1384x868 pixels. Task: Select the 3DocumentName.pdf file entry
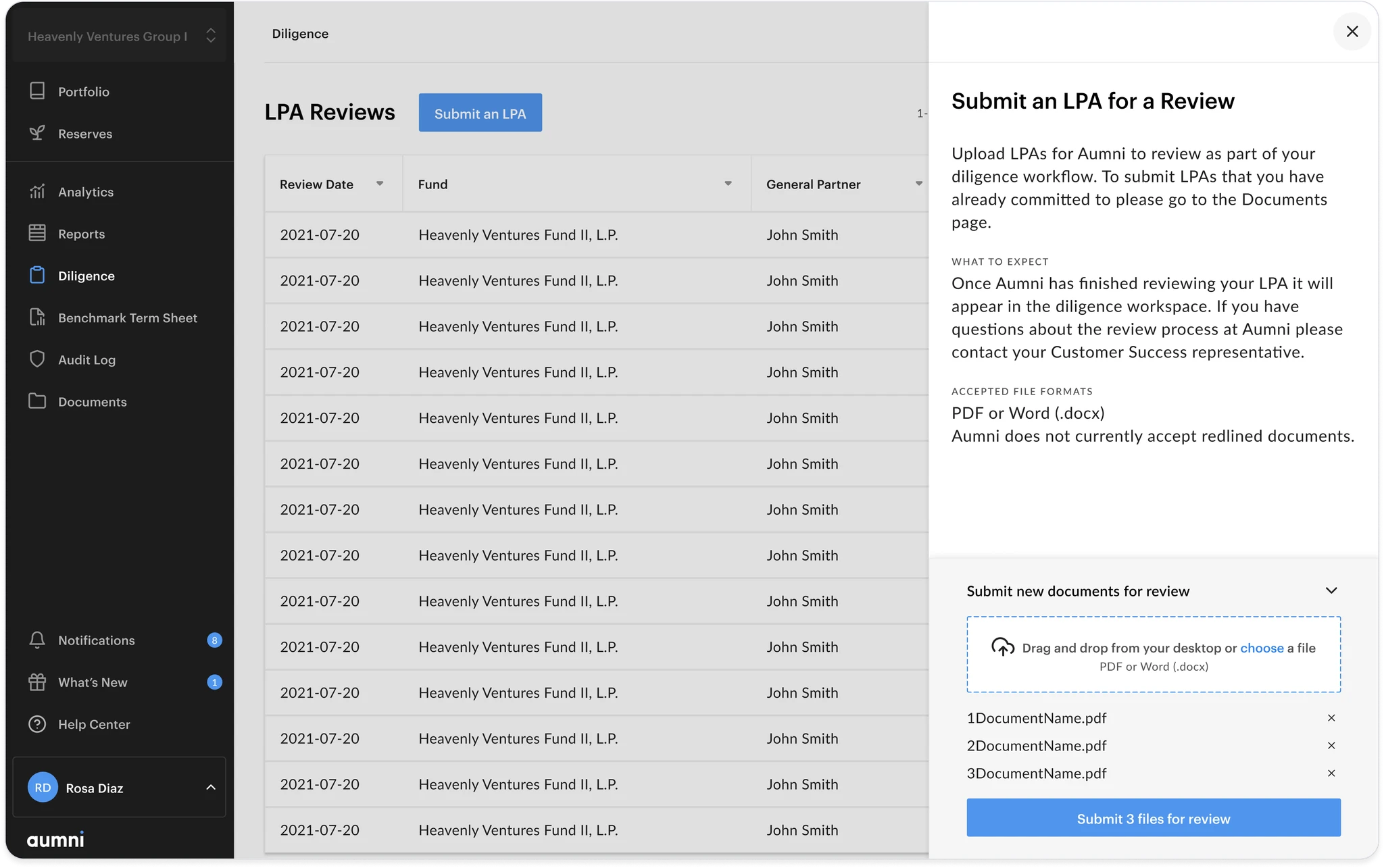(1037, 773)
